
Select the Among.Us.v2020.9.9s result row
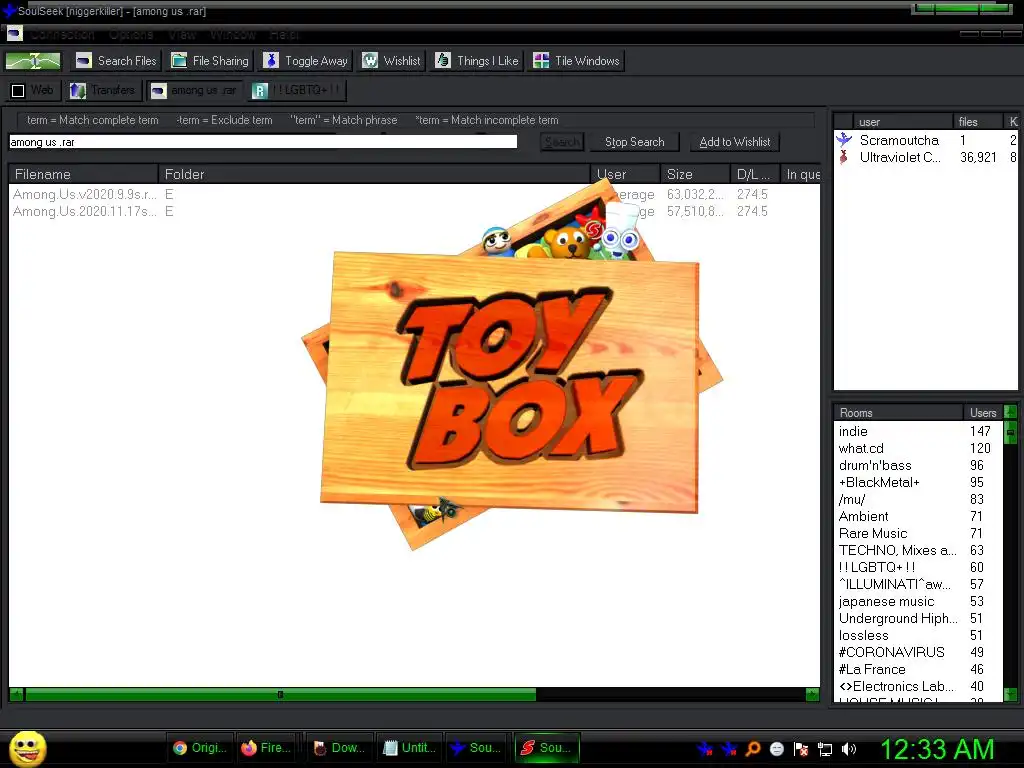[414, 194]
